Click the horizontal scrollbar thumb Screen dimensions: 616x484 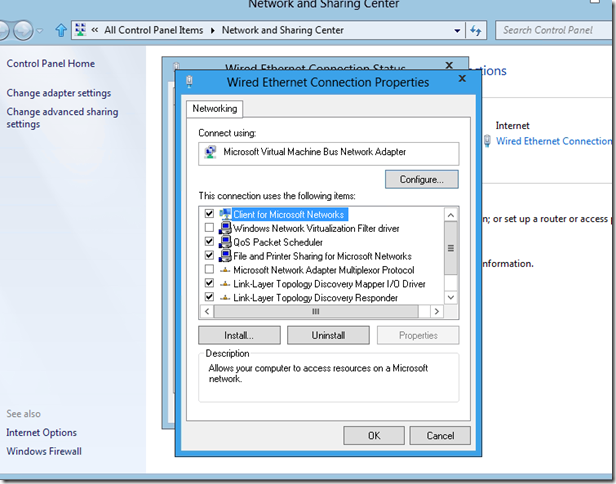315,312
